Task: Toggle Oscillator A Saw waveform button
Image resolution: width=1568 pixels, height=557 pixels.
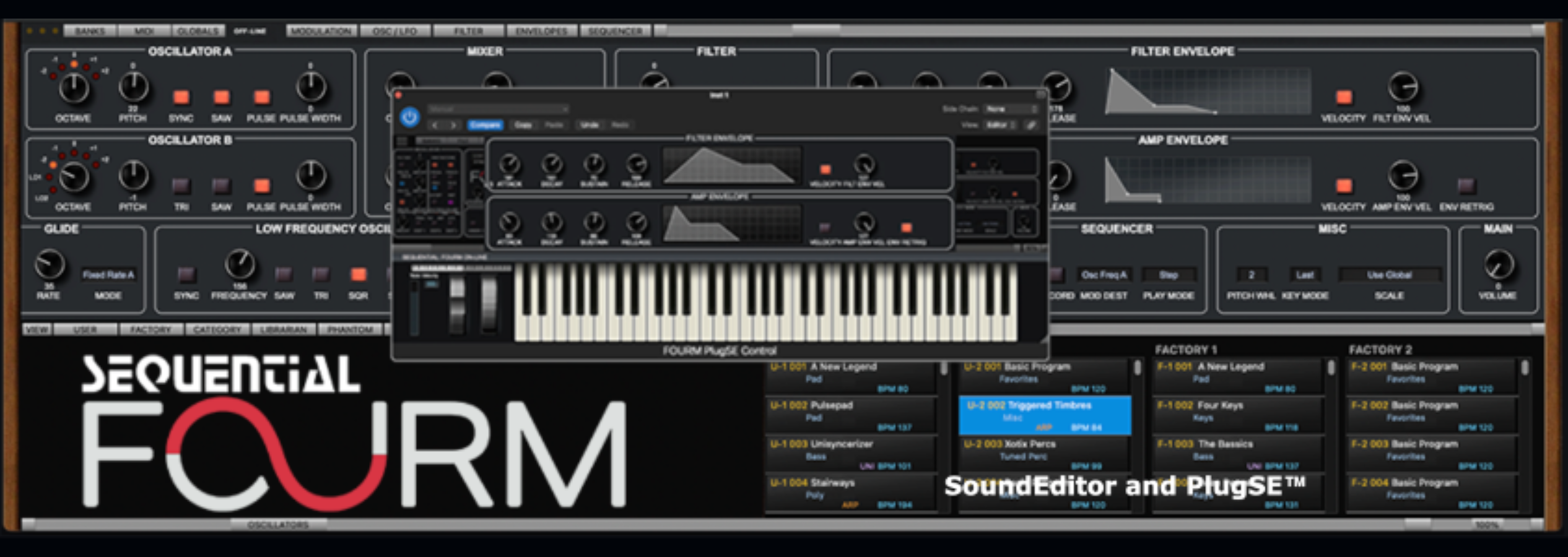Action: 221,97
